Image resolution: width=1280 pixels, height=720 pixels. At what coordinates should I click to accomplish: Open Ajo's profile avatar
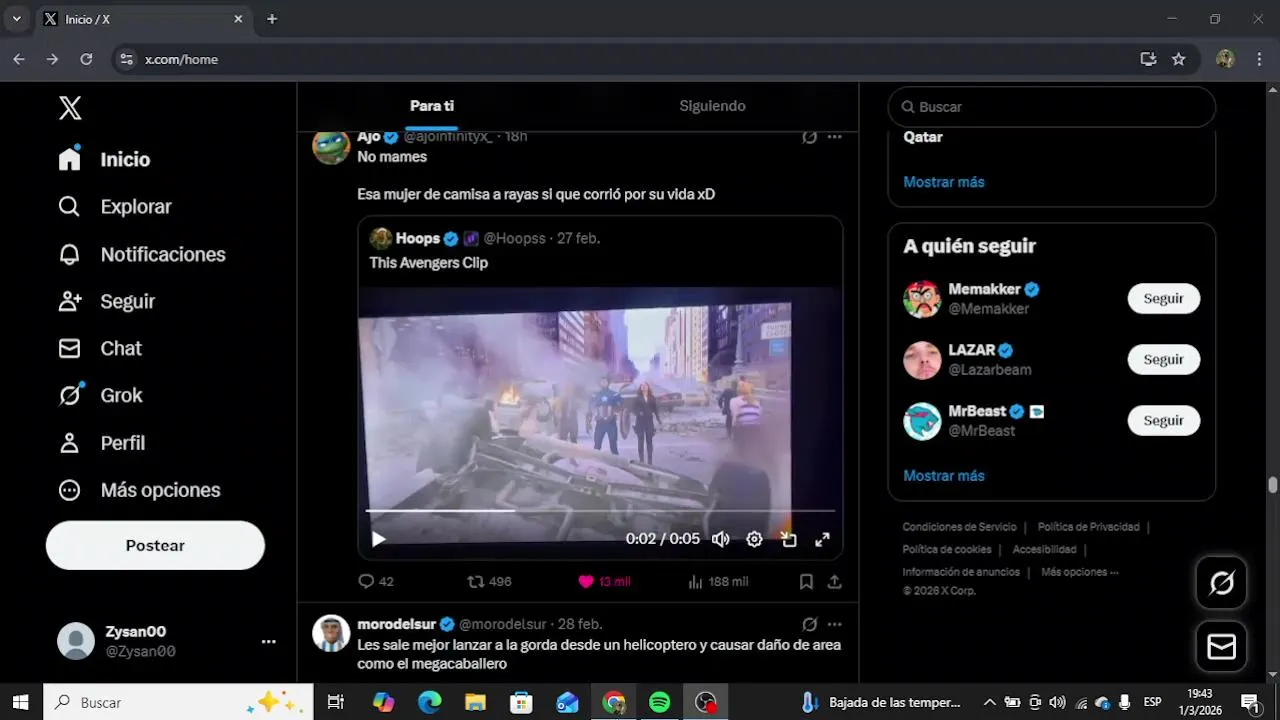pos(331,146)
